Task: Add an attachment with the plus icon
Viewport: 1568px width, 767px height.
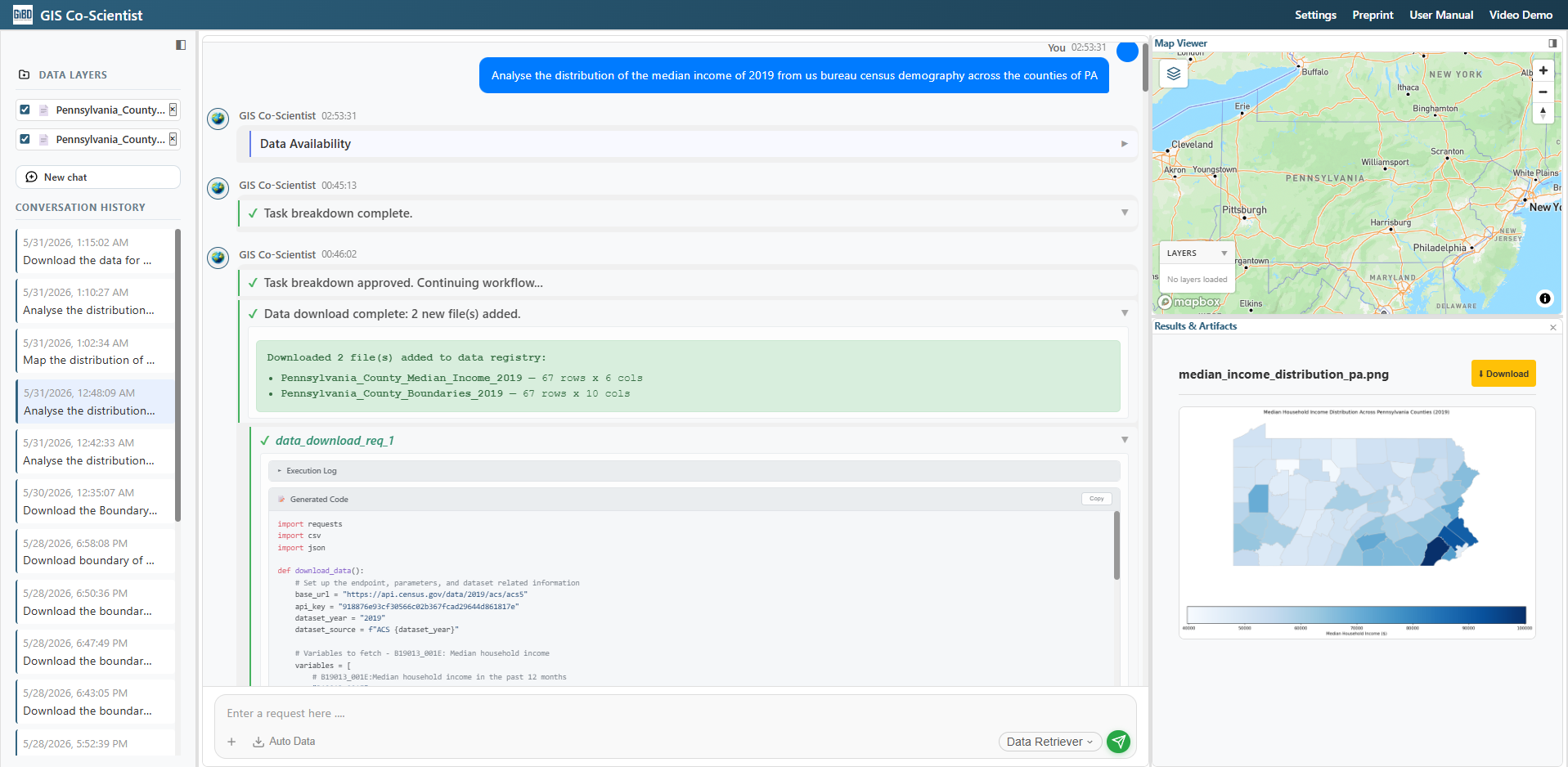Action: coord(232,742)
